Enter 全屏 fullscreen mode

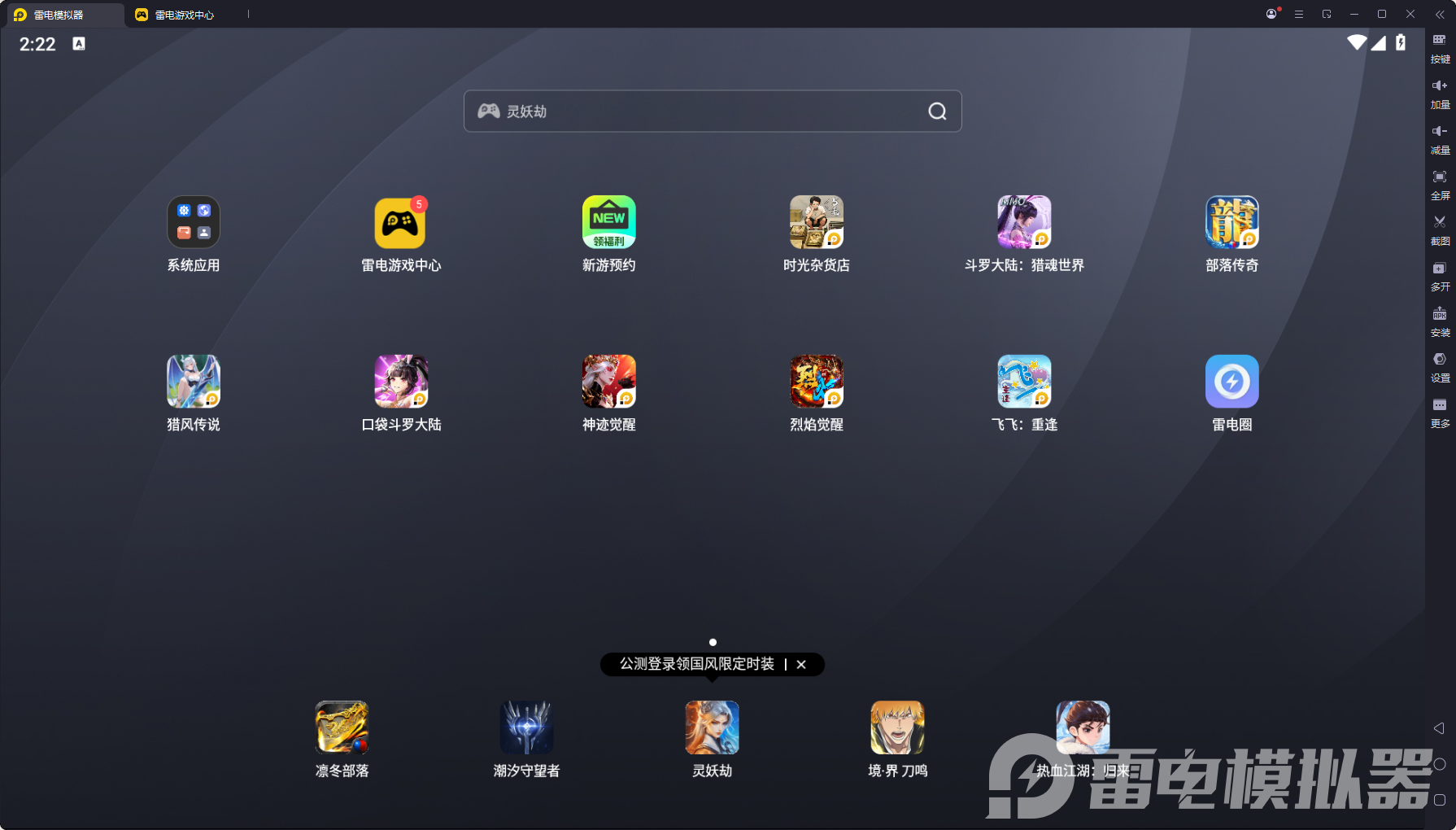pyautogui.click(x=1440, y=185)
